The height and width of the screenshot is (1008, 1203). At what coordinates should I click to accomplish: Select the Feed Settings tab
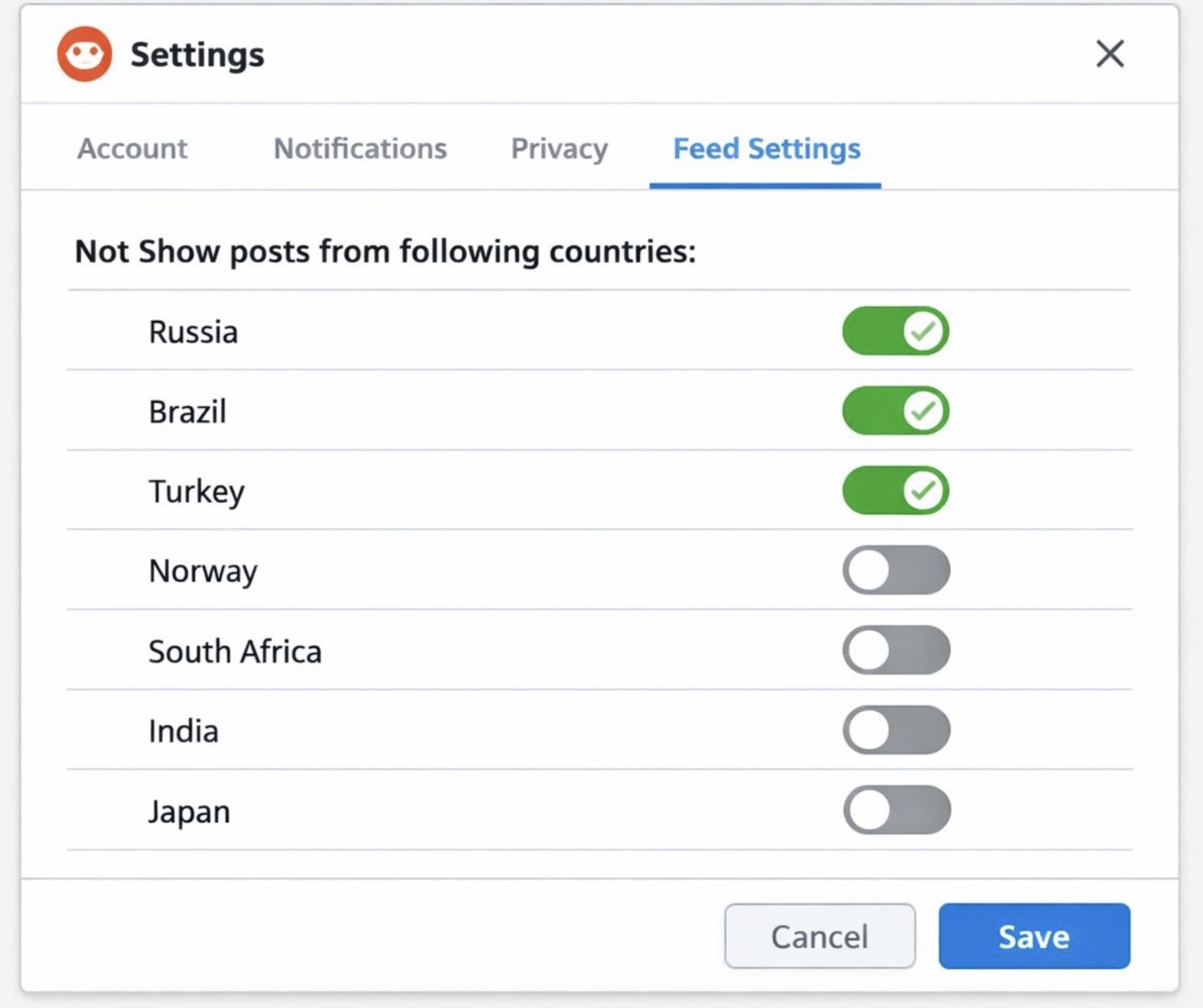pos(766,148)
